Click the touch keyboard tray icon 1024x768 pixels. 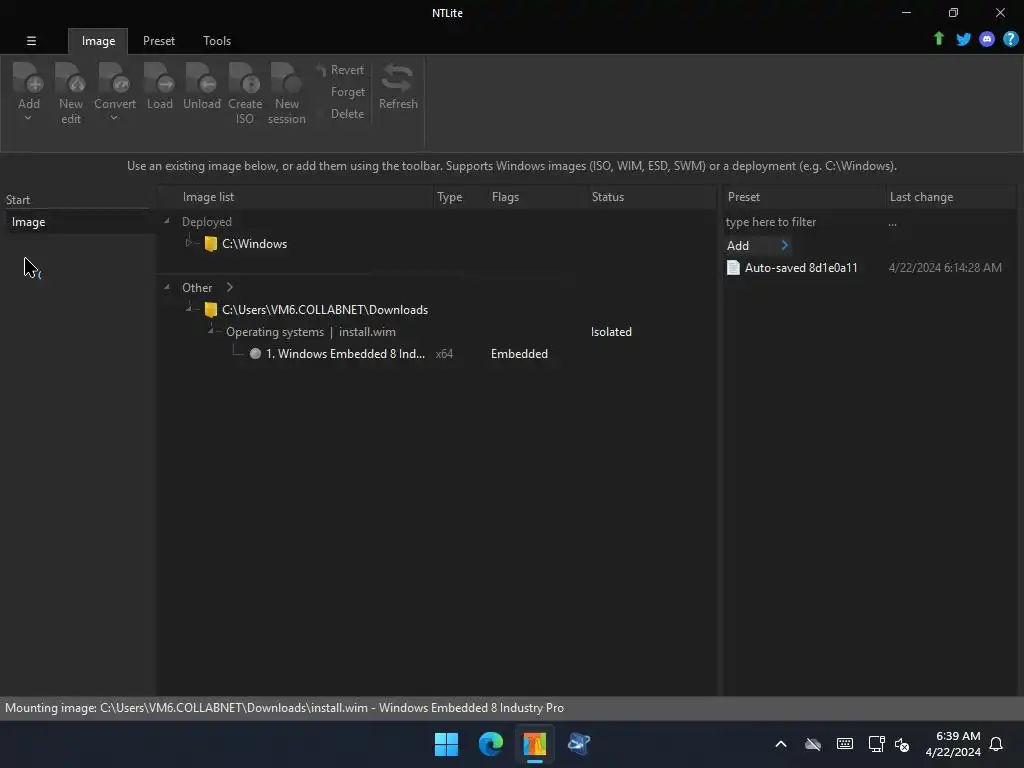(844, 744)
